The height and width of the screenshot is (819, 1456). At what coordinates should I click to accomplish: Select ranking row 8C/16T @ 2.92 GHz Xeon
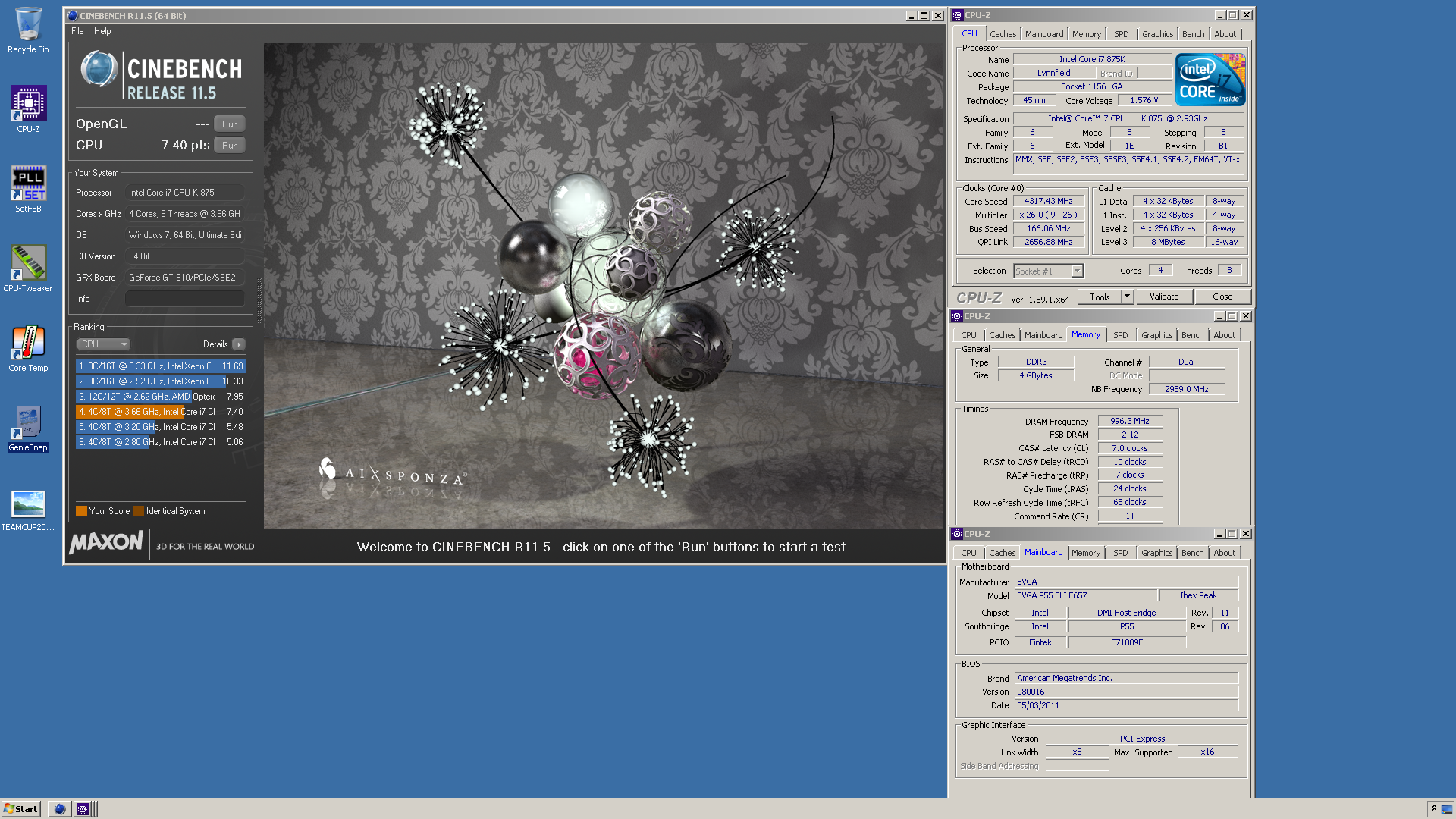click(x=161, y=381)
